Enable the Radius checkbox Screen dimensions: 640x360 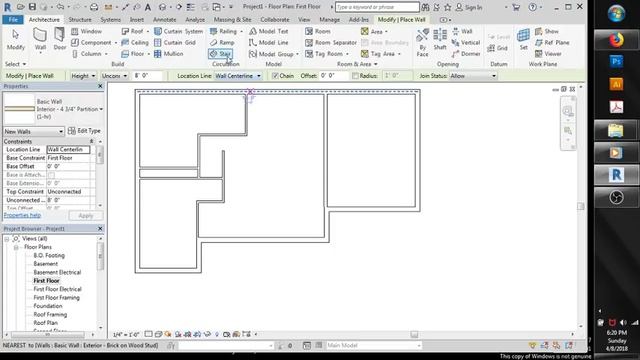click(x=355, y=76)
